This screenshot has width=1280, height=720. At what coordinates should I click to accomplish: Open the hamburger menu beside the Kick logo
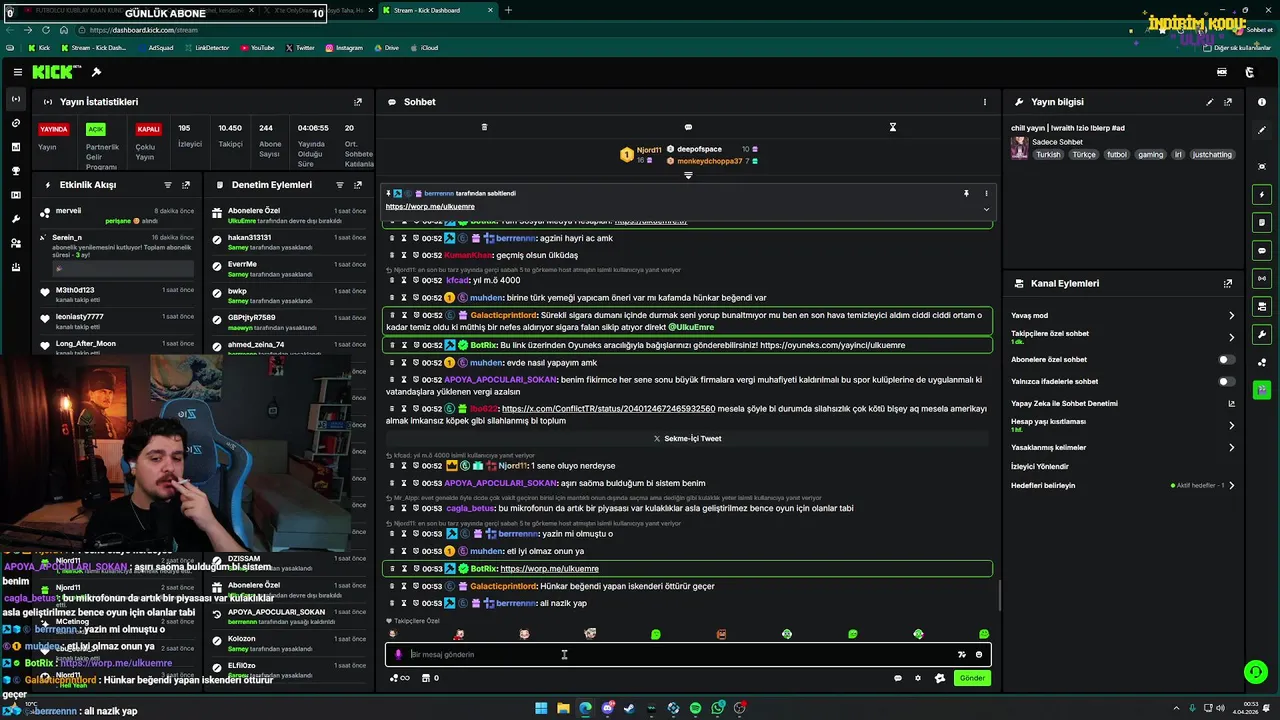click(x=17, y=72)
